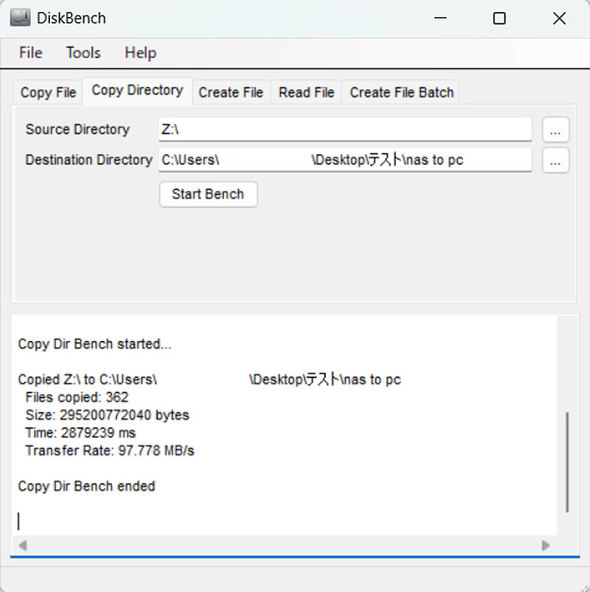Image resolution: width=590 pixels, height=592 pixels.
Task: Open the Help menu
Action: 140,52
